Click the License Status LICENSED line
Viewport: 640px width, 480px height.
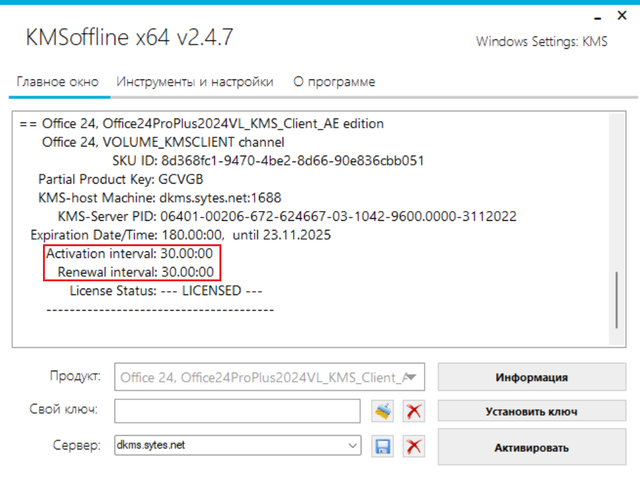click(x=166, y=291)
